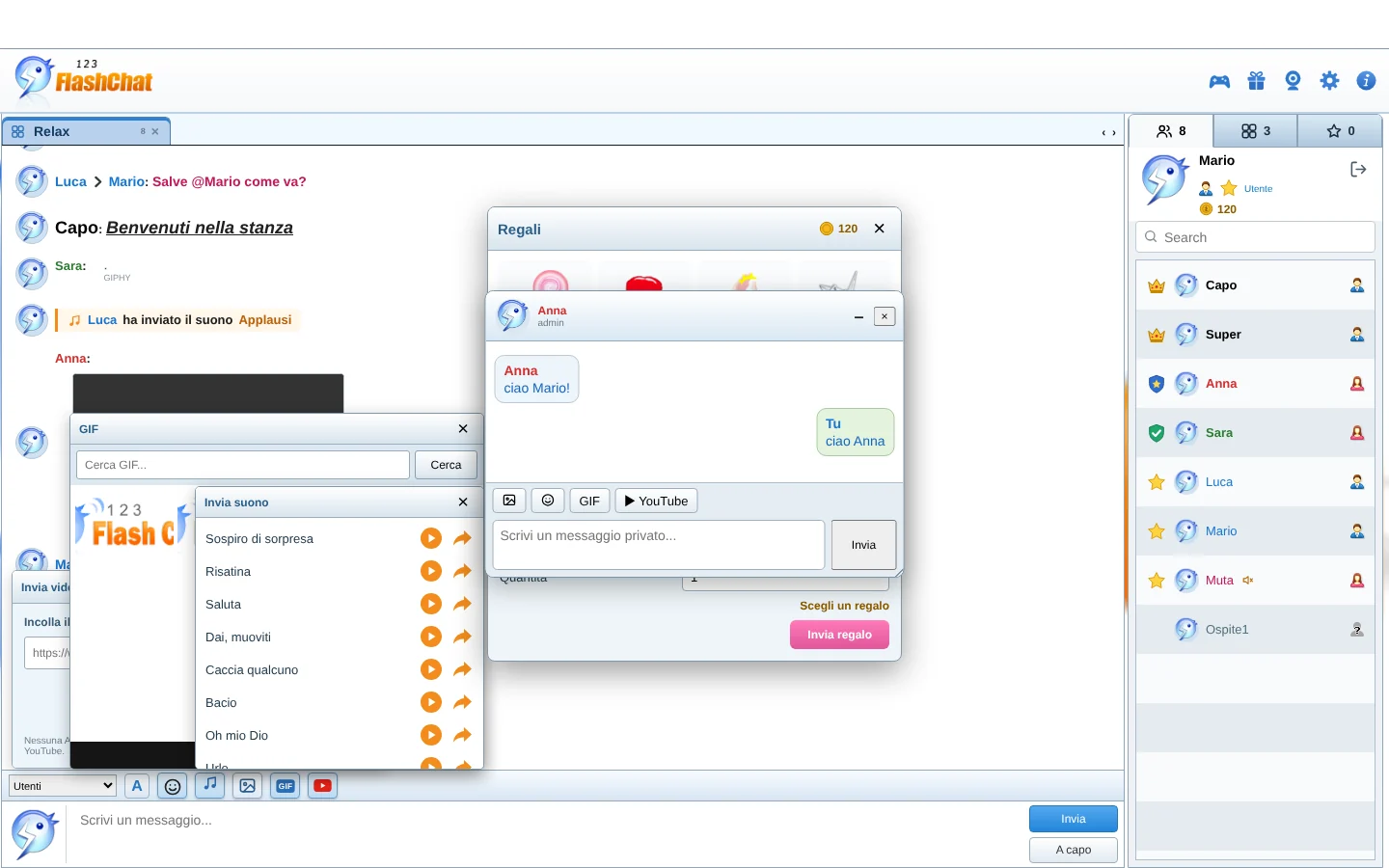Switch to the rooms tab showing 3
This screenshot has width=1389, height=868.
1255,131
